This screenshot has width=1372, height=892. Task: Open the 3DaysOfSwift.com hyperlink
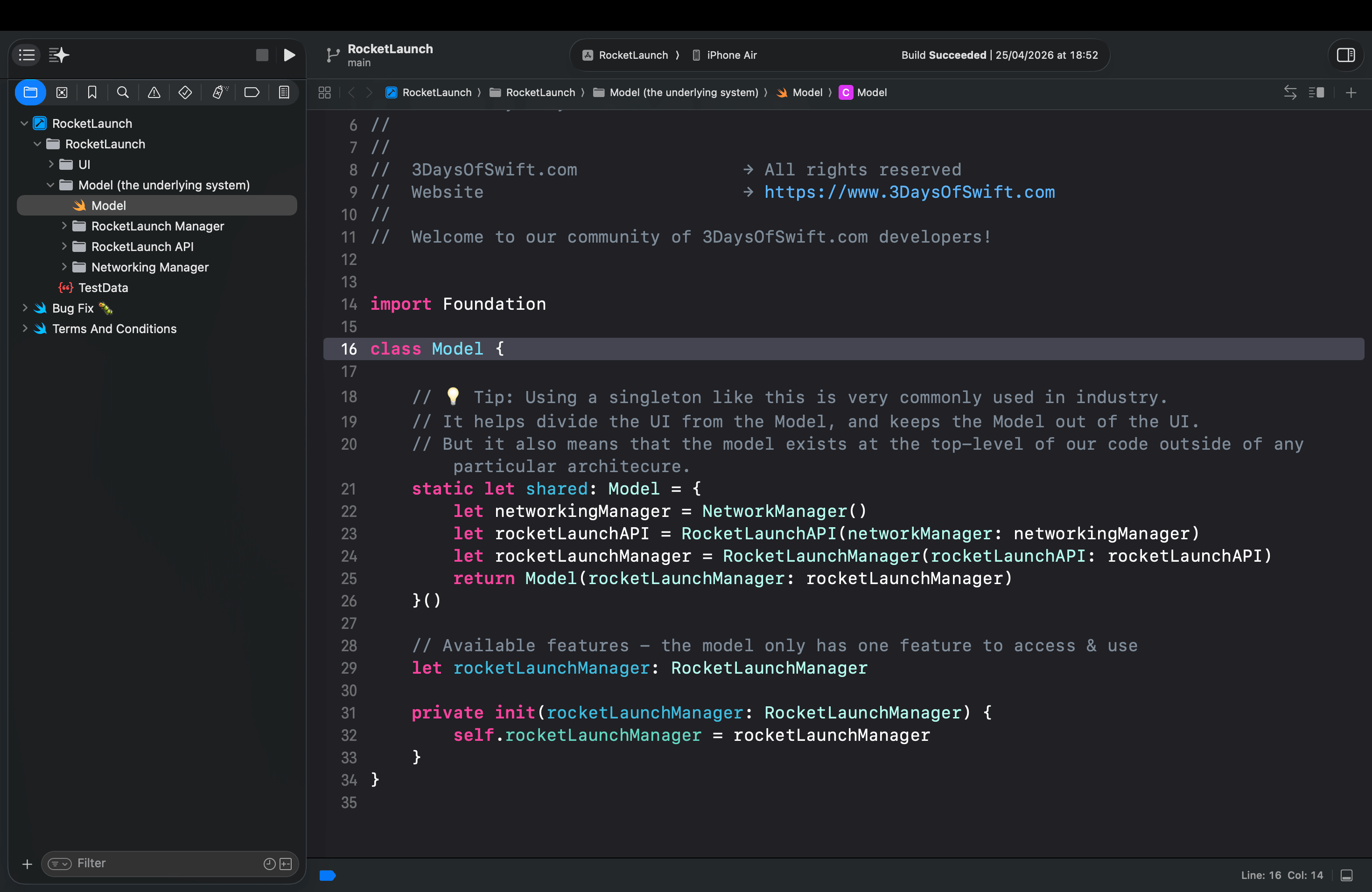click(x=909, y=192)
